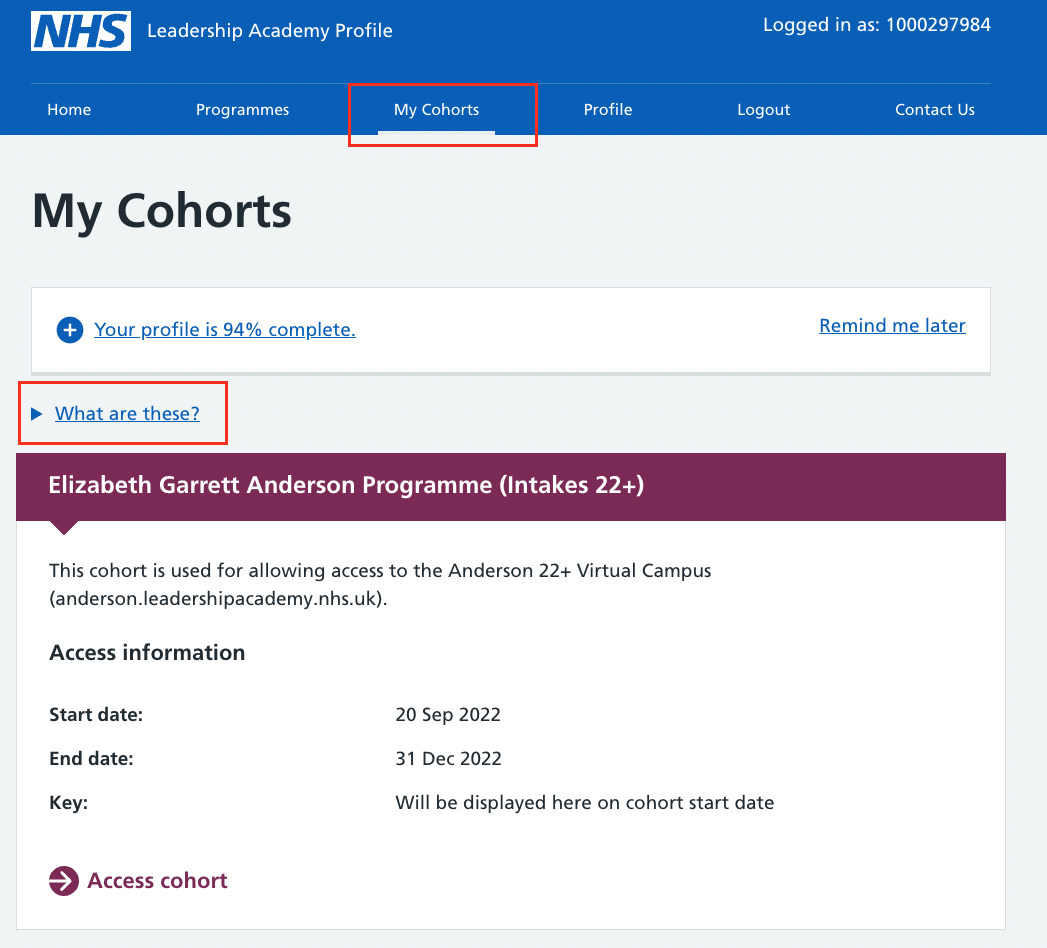
Task: Open the Contact Us page
Action: (x=935, y=109)
